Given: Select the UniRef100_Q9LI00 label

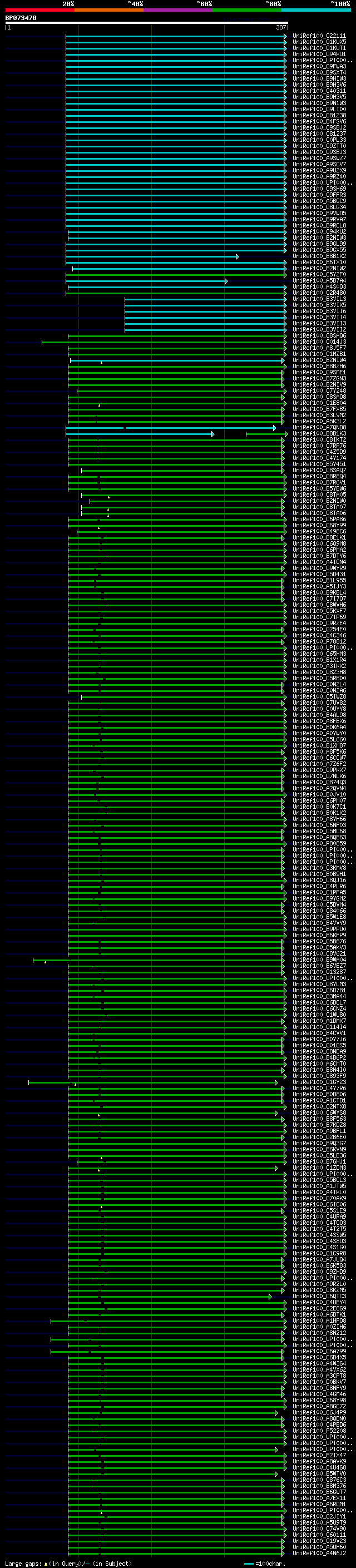Looking at the screenshot, I should [319, 110].
